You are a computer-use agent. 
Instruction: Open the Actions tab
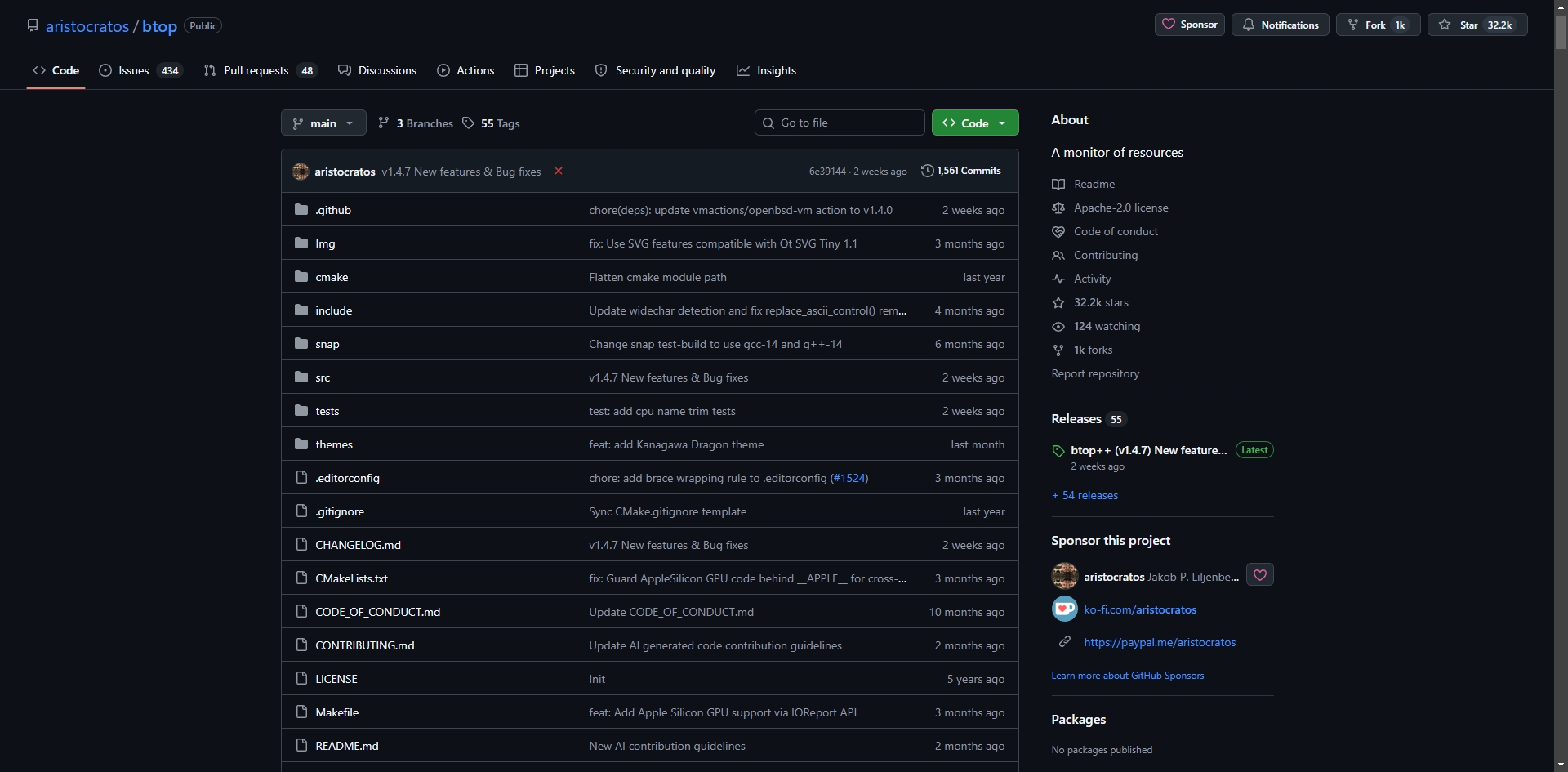pyautogui.click(x=465, y=70)
